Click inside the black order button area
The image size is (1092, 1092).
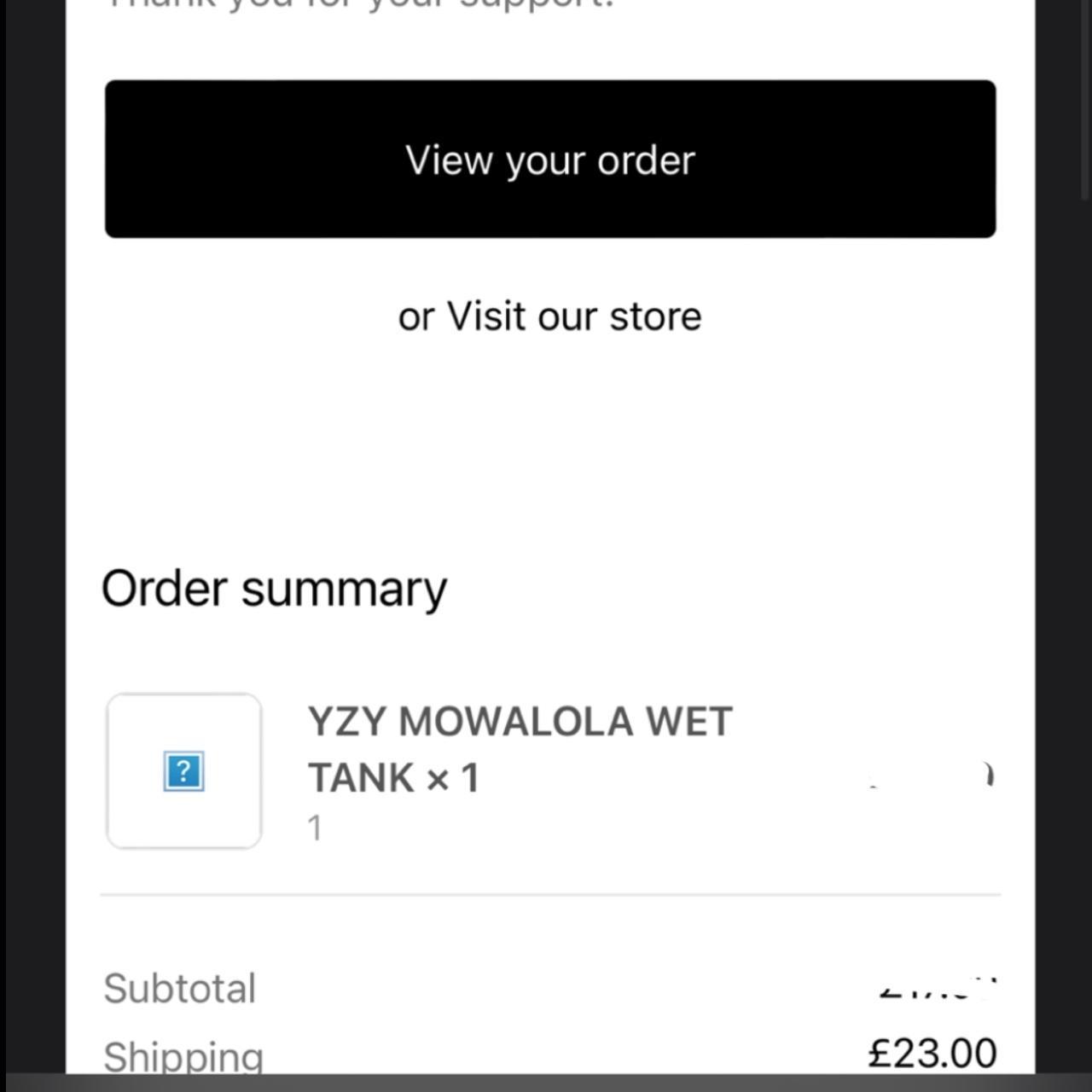pos(549,159)
